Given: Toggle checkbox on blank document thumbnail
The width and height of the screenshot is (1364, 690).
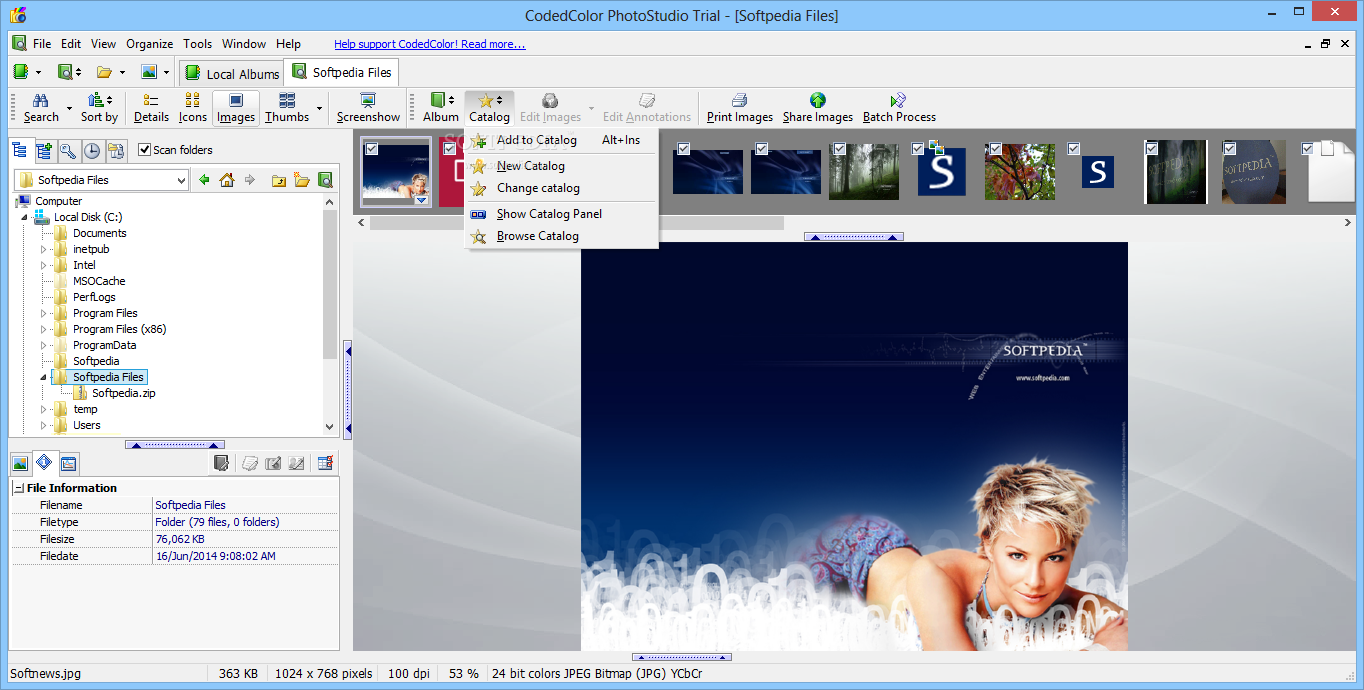Looking at the screenshot, I should tap(1308, 149).
